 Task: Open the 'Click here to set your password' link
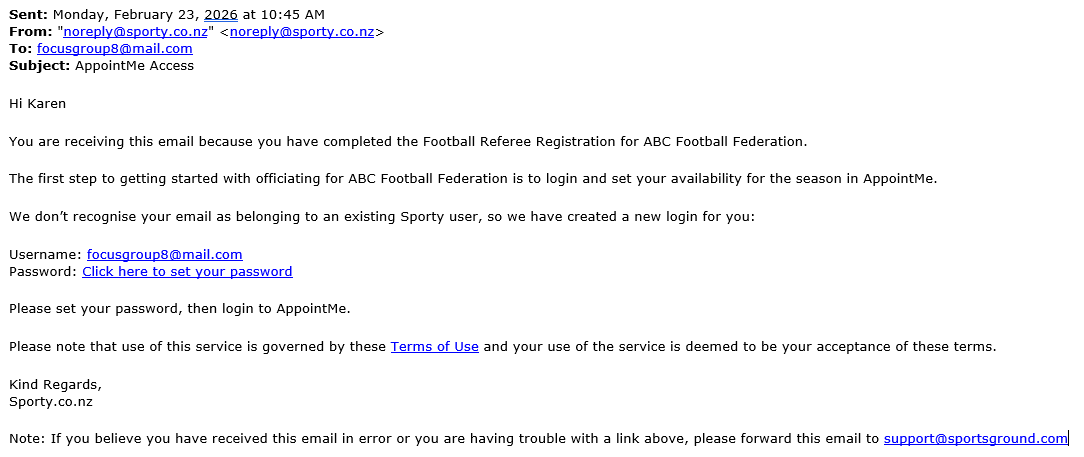pyautogui.click(x=187, y=272)
